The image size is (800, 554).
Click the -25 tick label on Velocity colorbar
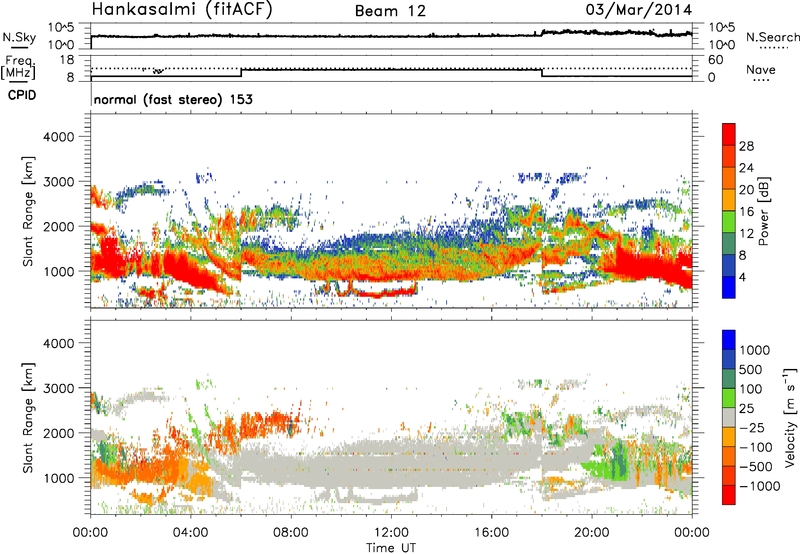[751, 427]
